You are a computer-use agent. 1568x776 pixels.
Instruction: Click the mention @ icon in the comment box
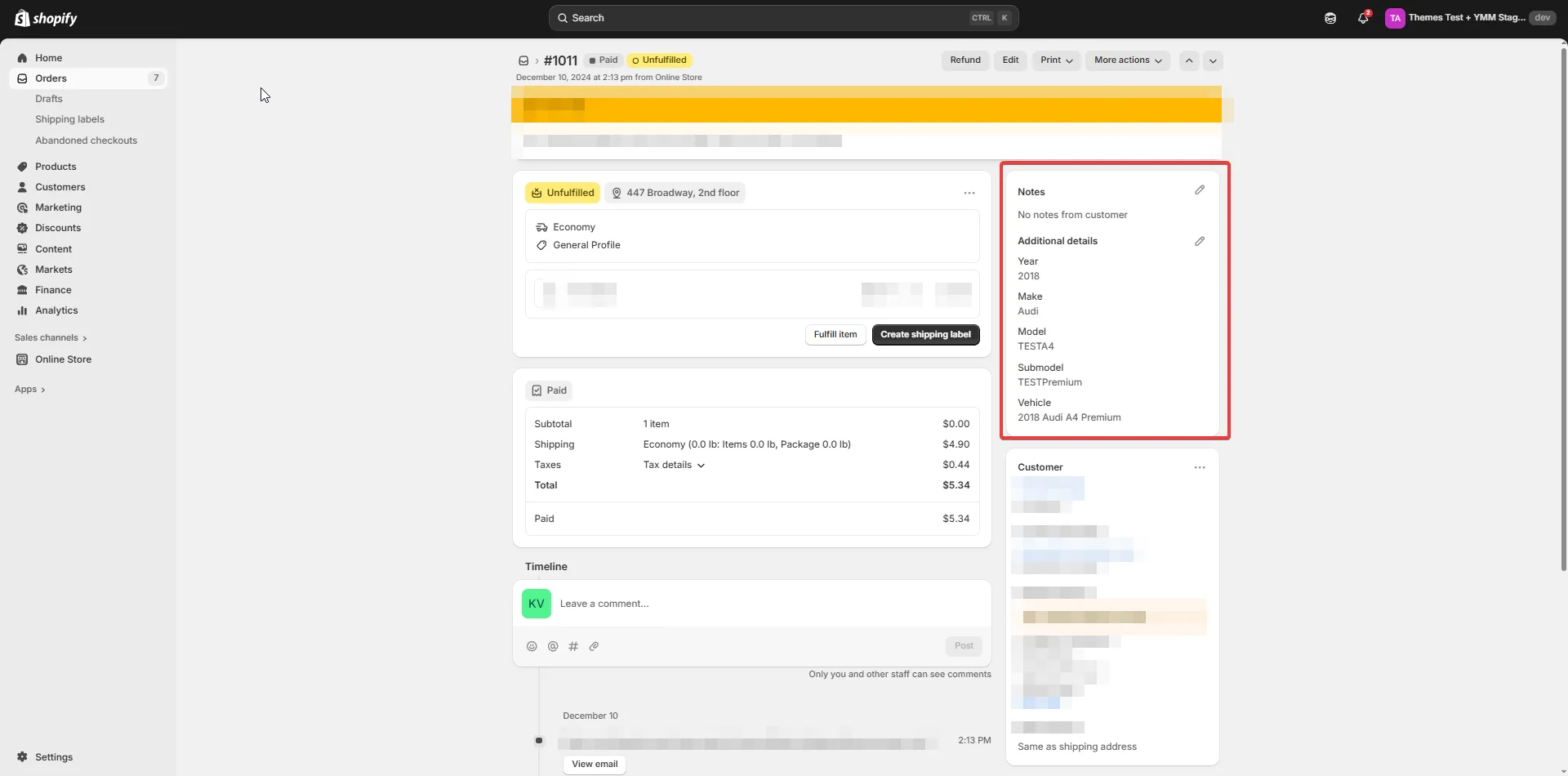tap(553, 646)
